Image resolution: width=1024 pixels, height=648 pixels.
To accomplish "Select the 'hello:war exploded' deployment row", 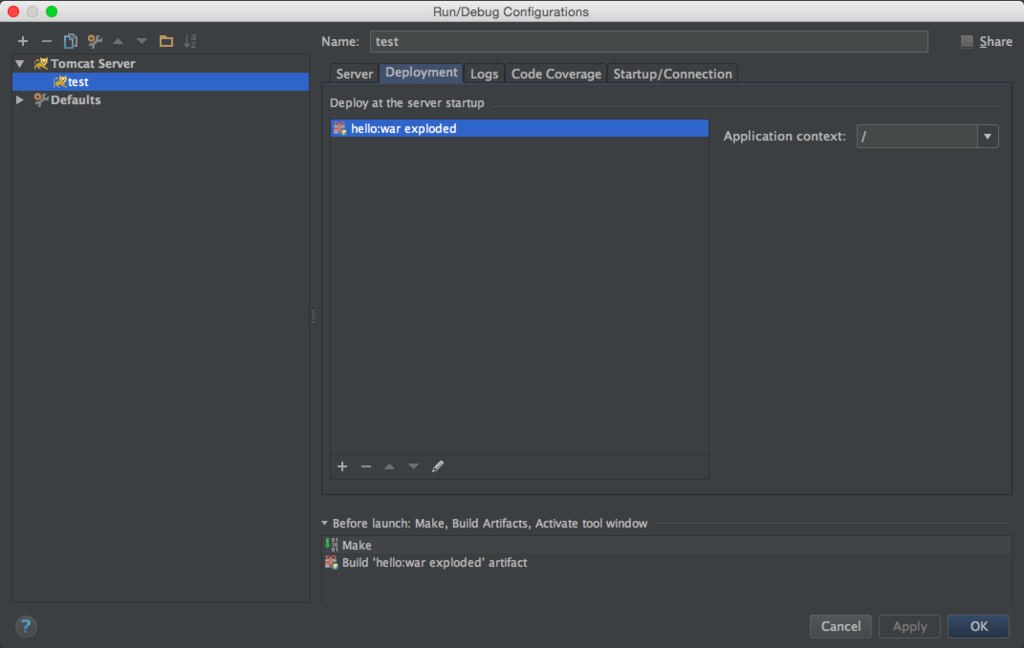I will pos(519,128).
